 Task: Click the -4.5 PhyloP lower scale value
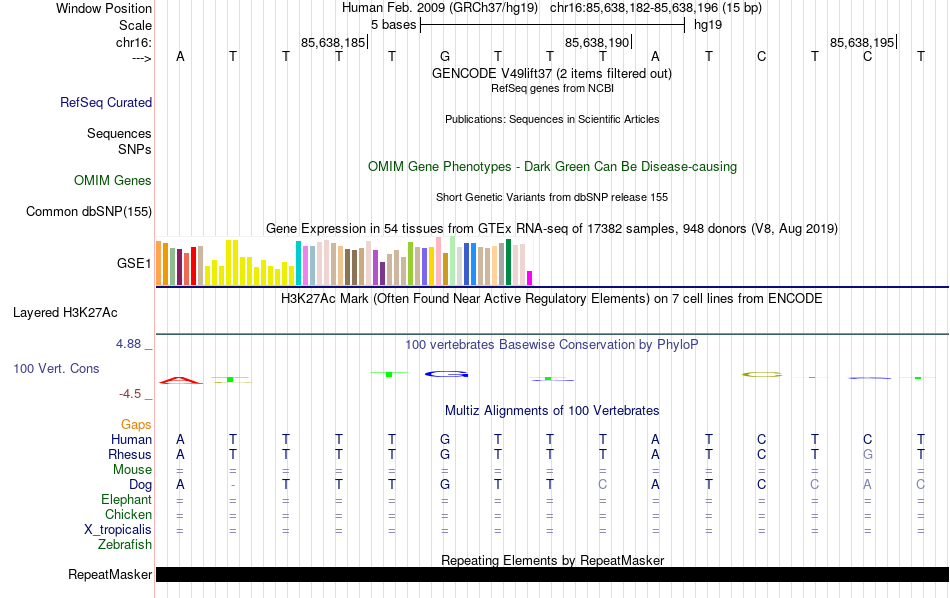tap(130, 394)
